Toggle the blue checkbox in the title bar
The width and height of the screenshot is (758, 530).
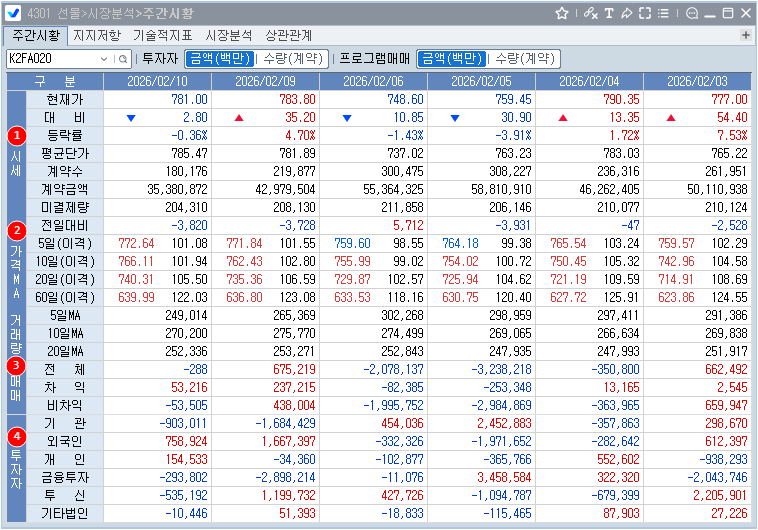pos(13,13)
